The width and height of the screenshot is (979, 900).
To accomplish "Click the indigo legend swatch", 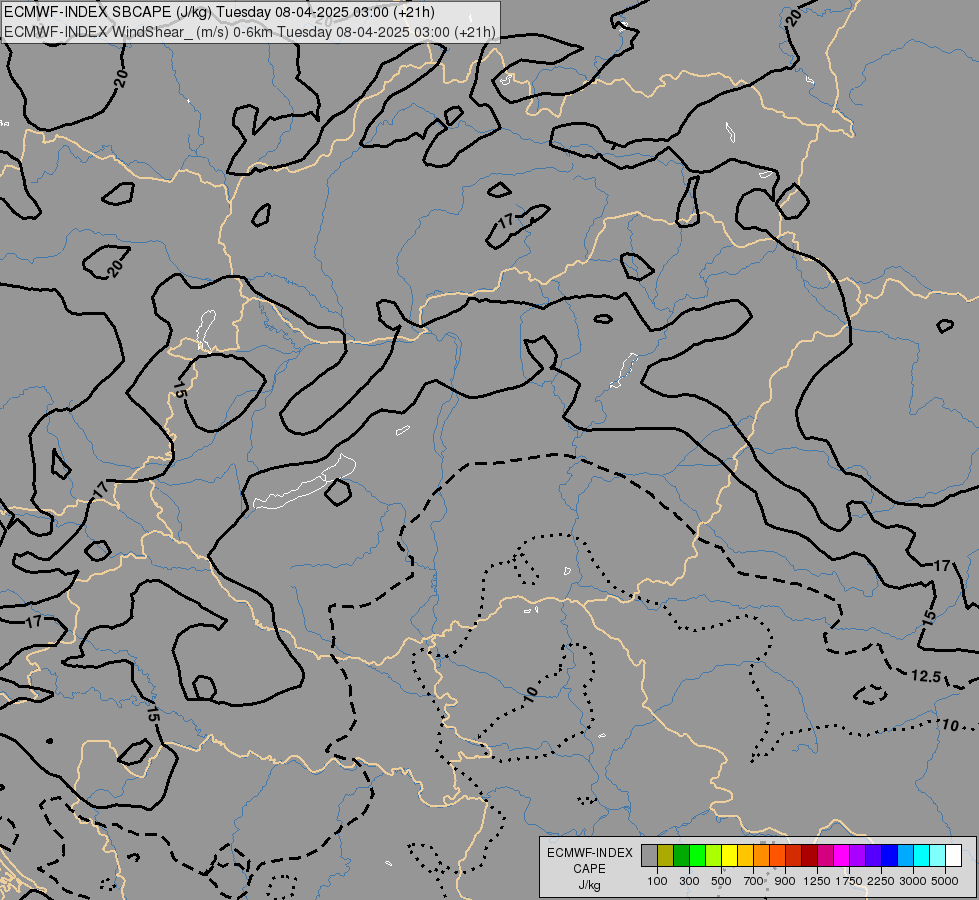I will [x=873, y=855].
